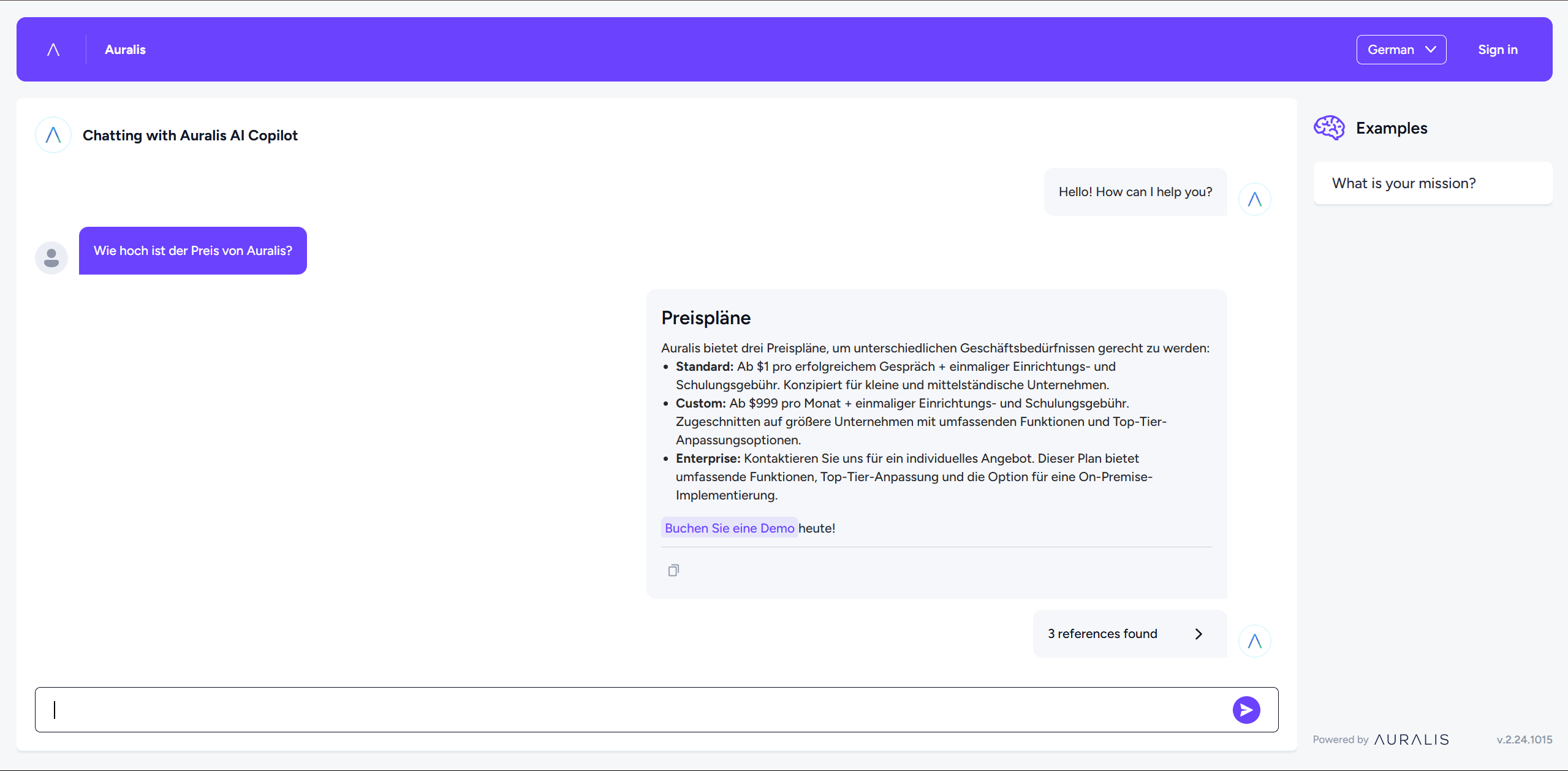Click the 'Standard:' plan label

coord(705,367)
